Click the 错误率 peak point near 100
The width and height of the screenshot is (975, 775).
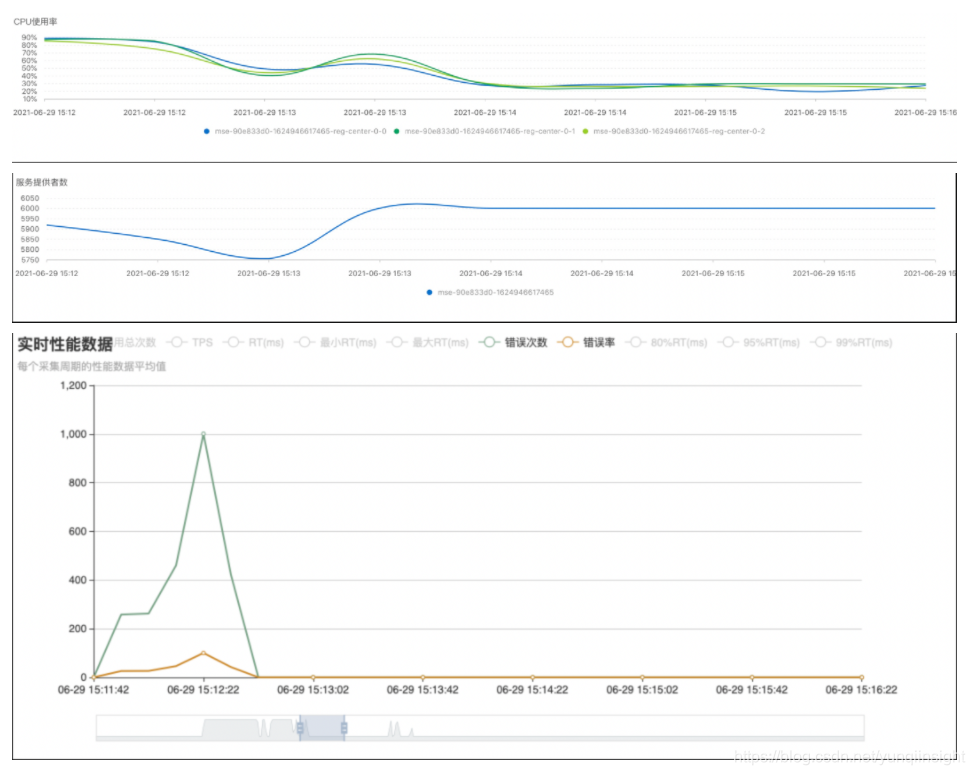pyautogui.click(x=203, y=653)
